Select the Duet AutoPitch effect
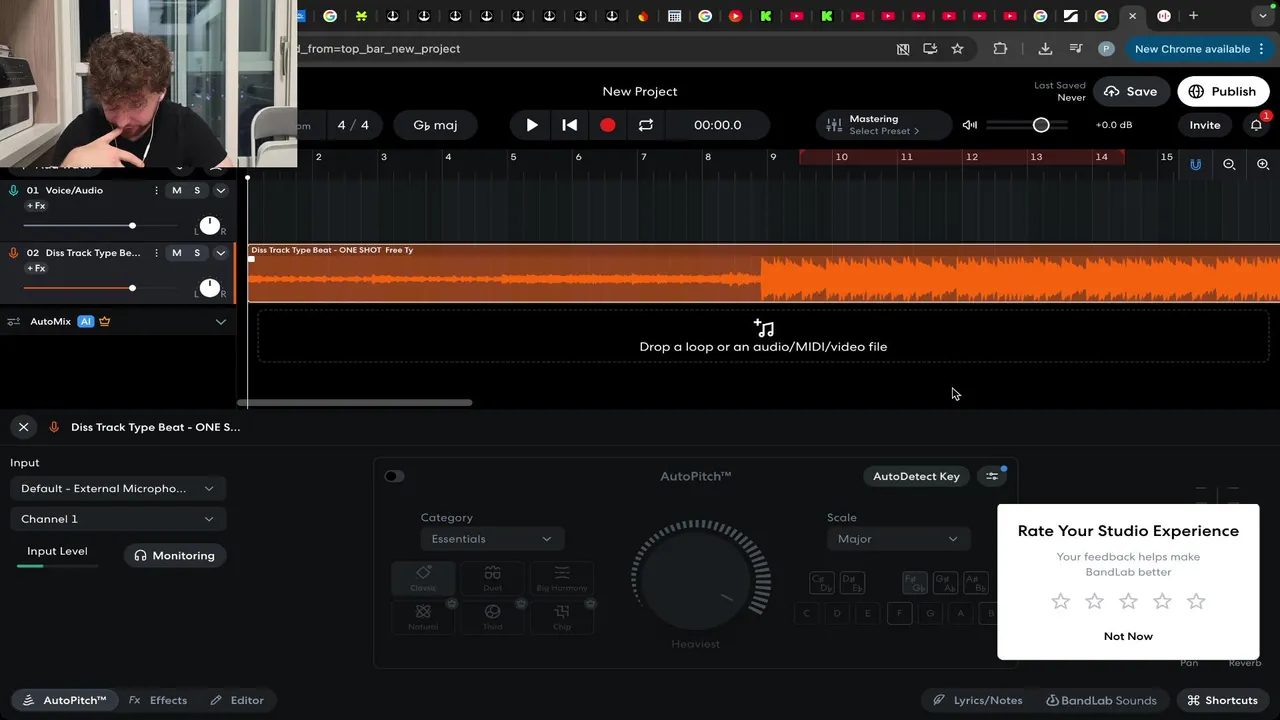Viewport: 1280px width, 720px height. [x=493, y=578]
